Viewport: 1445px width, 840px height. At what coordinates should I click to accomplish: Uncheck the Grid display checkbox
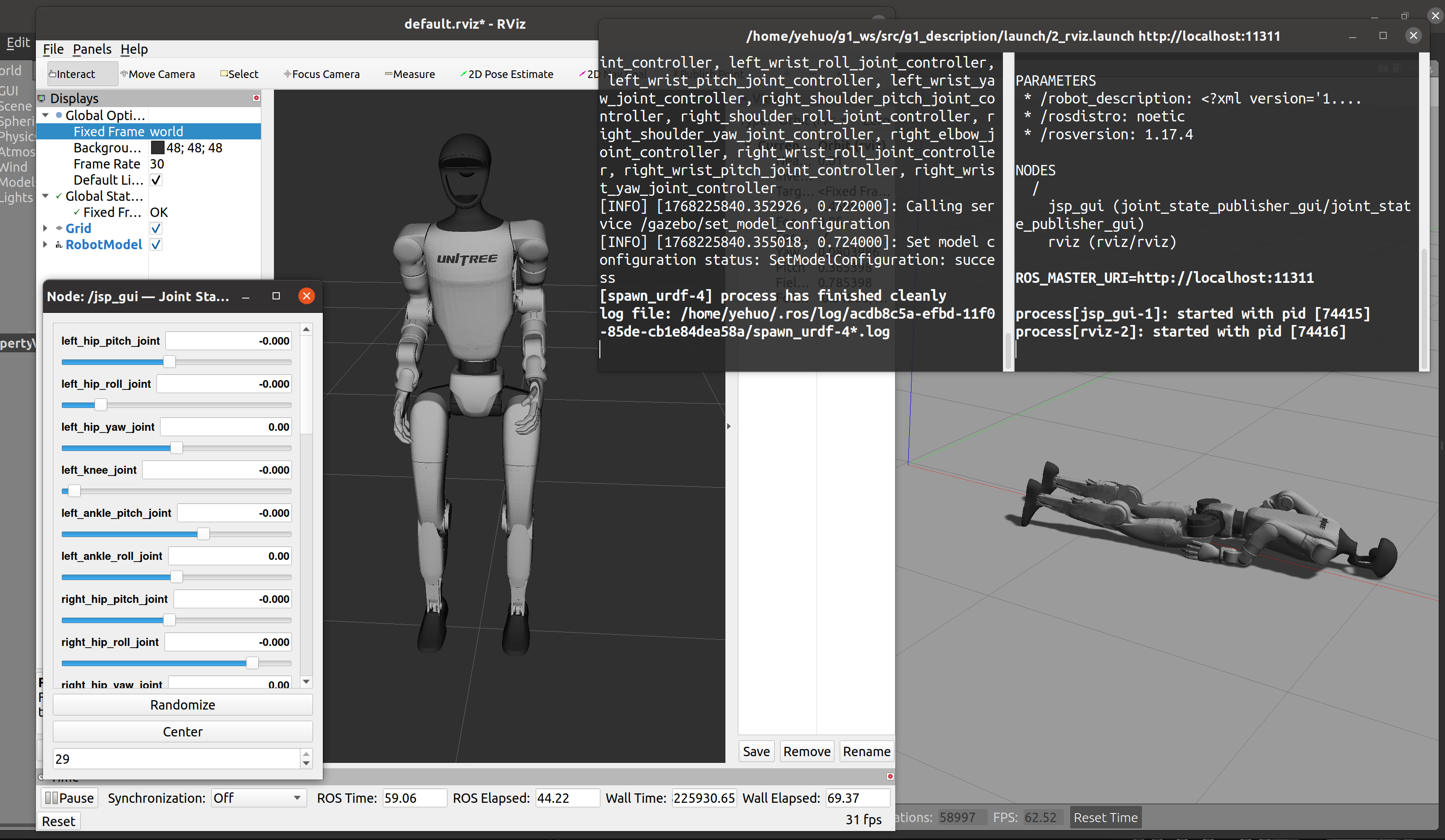tap(156, 228)
